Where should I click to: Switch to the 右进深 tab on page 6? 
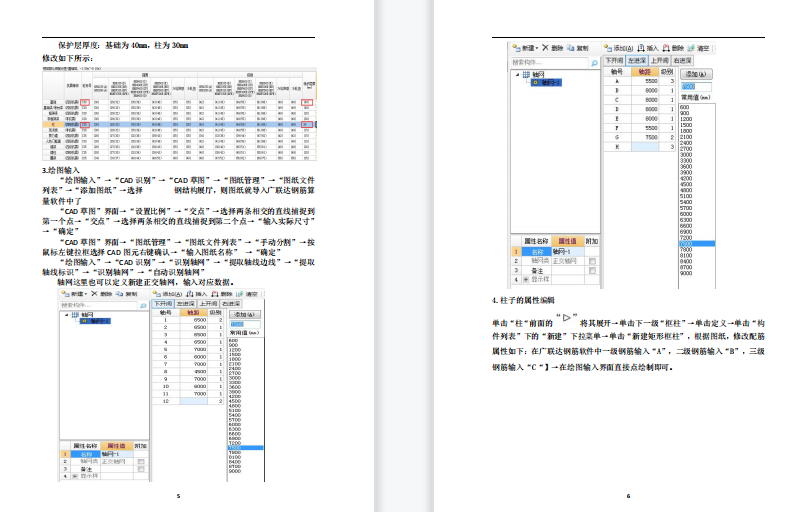(682, 61)
